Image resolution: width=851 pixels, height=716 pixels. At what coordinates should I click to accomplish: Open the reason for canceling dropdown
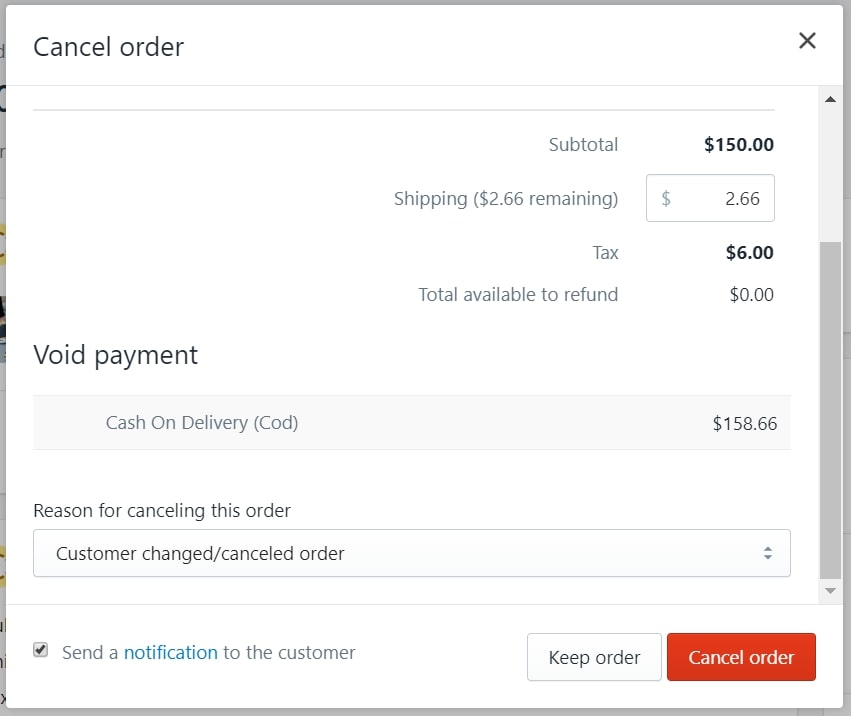(411, 553)
